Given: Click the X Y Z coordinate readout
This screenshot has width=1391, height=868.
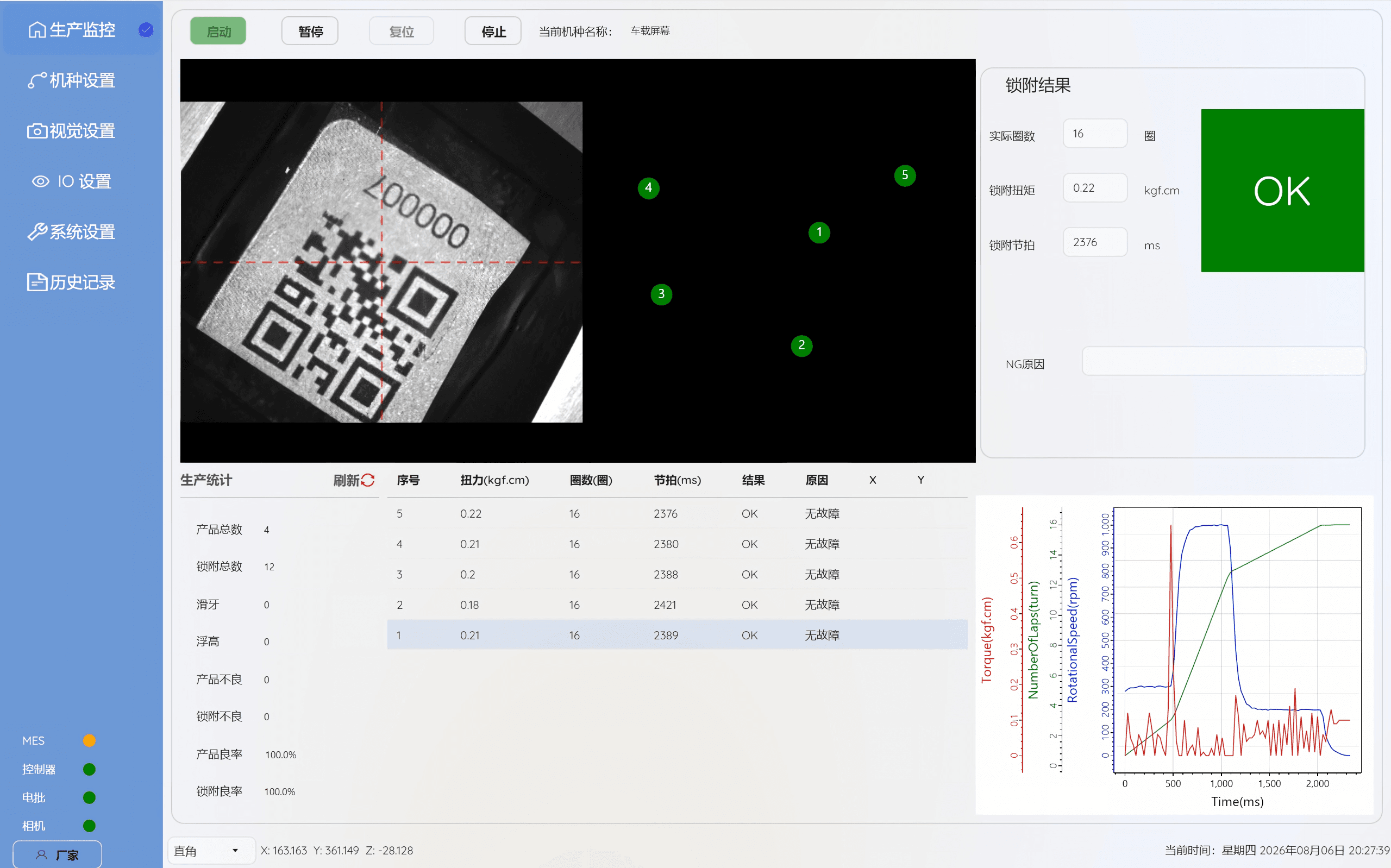Looking at the screenshot, I should [x=337, y=851].
